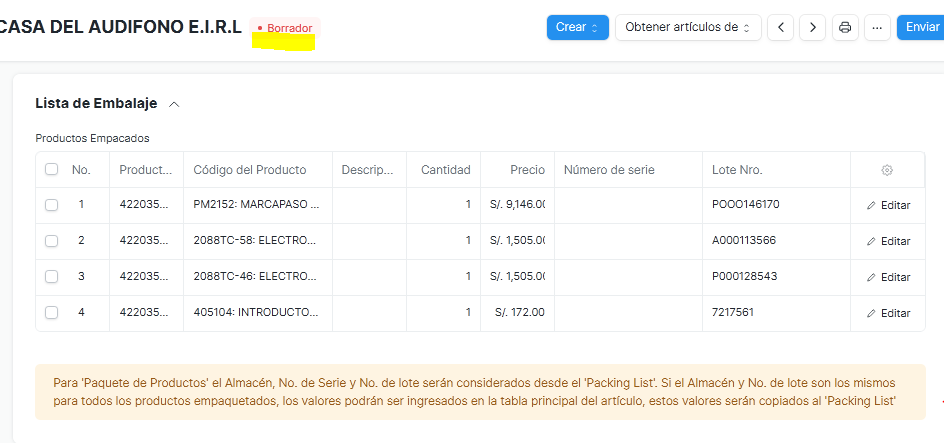Open the Crear dropdown
944x443 pixels.
pos(577,27)
